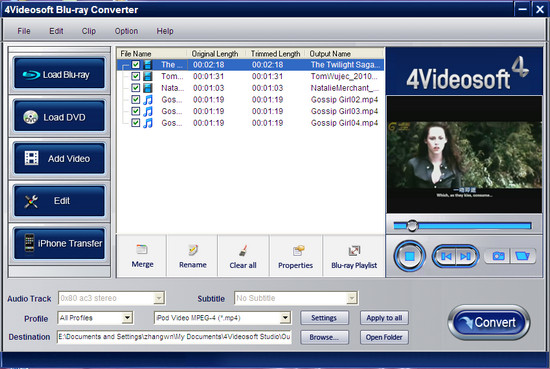Screen dimensions: 550x369
Task: Stop playback with the round stop button
Action: (x=409, y=256)
